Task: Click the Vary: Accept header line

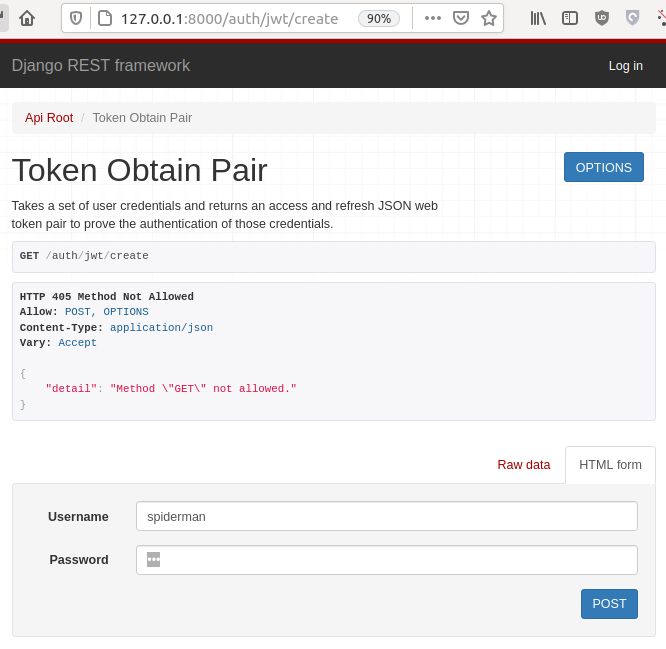Action: pyautogui.click(x=58, y=343)
